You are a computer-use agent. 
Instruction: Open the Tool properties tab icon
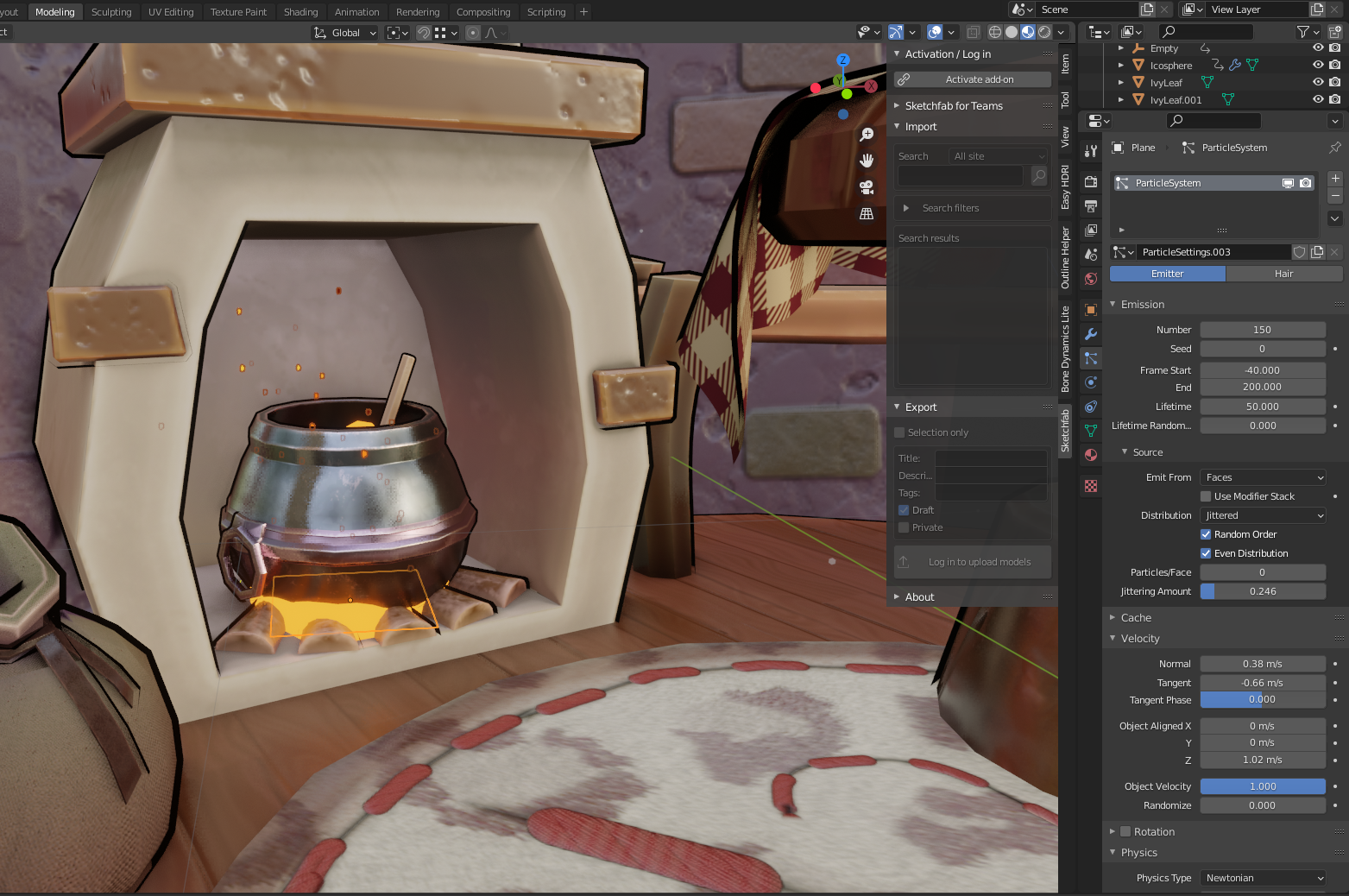pos(1091,151)
